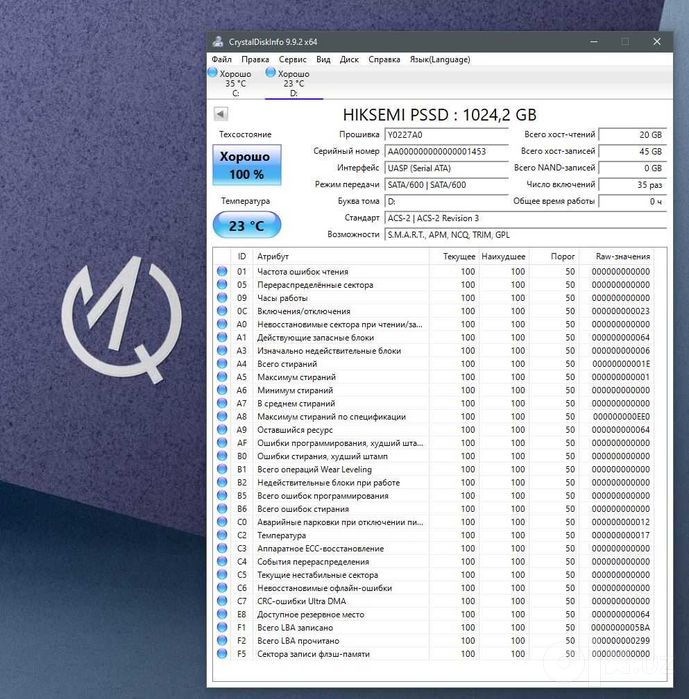Select row Невосстановимые офлайн-ошибки
This screenshot has width=689, height=699.
[x=433, y=588]
